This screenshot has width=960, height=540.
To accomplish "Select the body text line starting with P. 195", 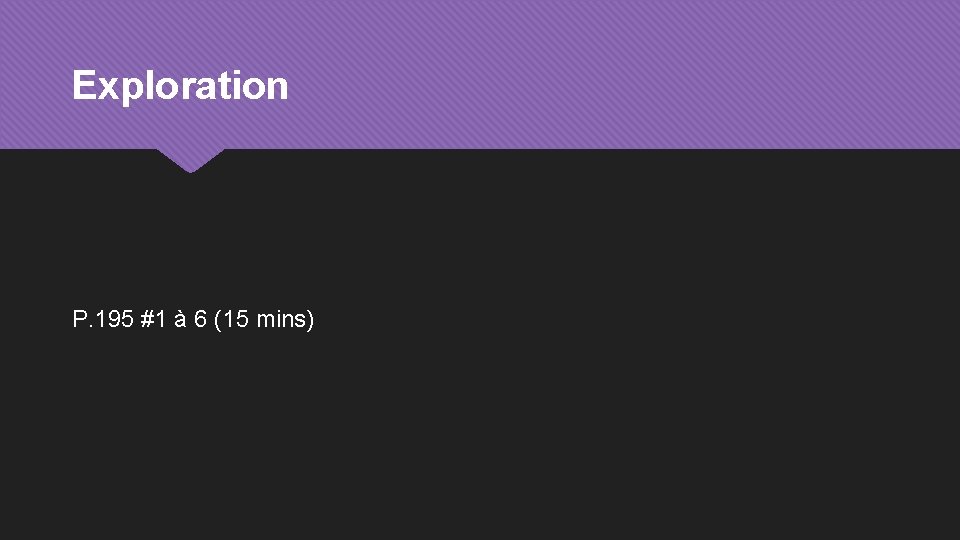I will click(x=193, y=320).
